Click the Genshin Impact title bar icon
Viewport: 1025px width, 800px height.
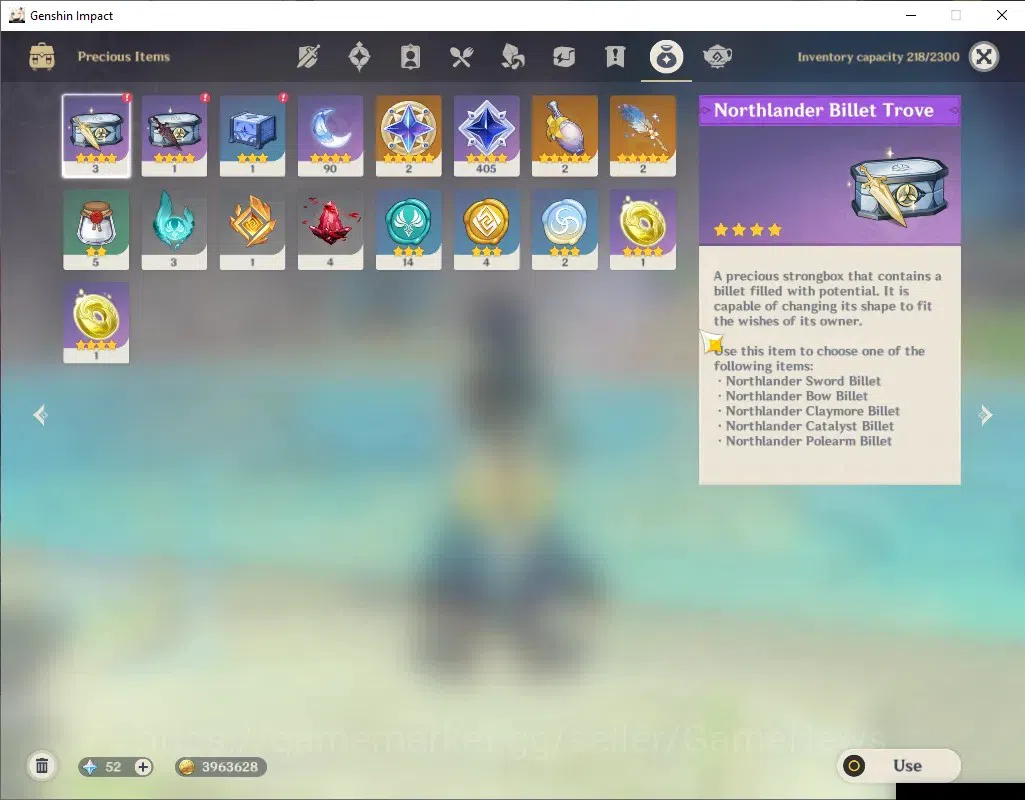(16, 15)
